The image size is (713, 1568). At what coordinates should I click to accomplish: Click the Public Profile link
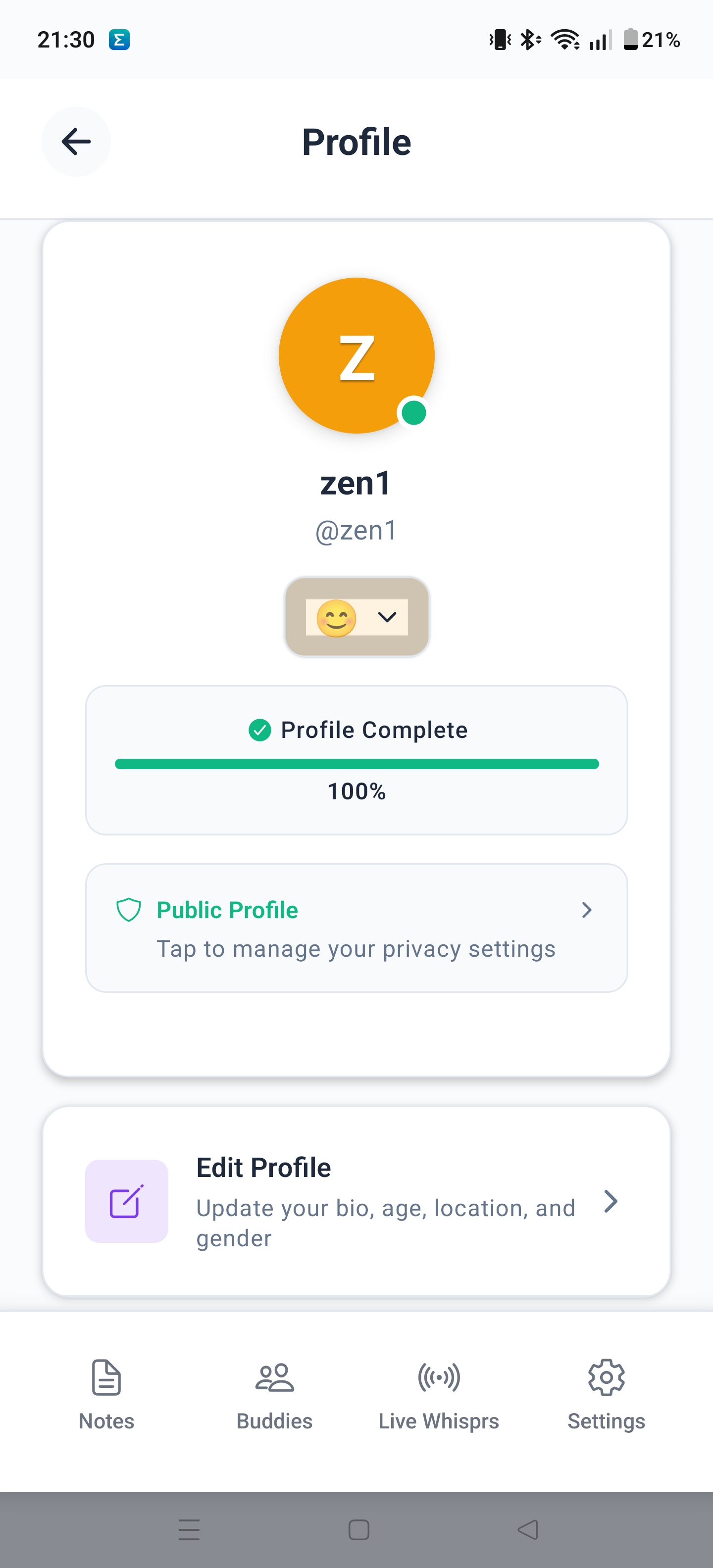coord(227,910)
